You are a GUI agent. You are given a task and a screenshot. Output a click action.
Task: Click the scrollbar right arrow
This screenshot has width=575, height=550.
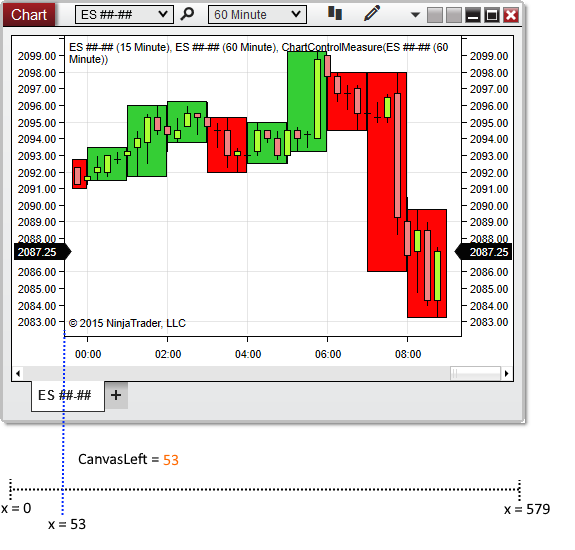click(506, 374)
